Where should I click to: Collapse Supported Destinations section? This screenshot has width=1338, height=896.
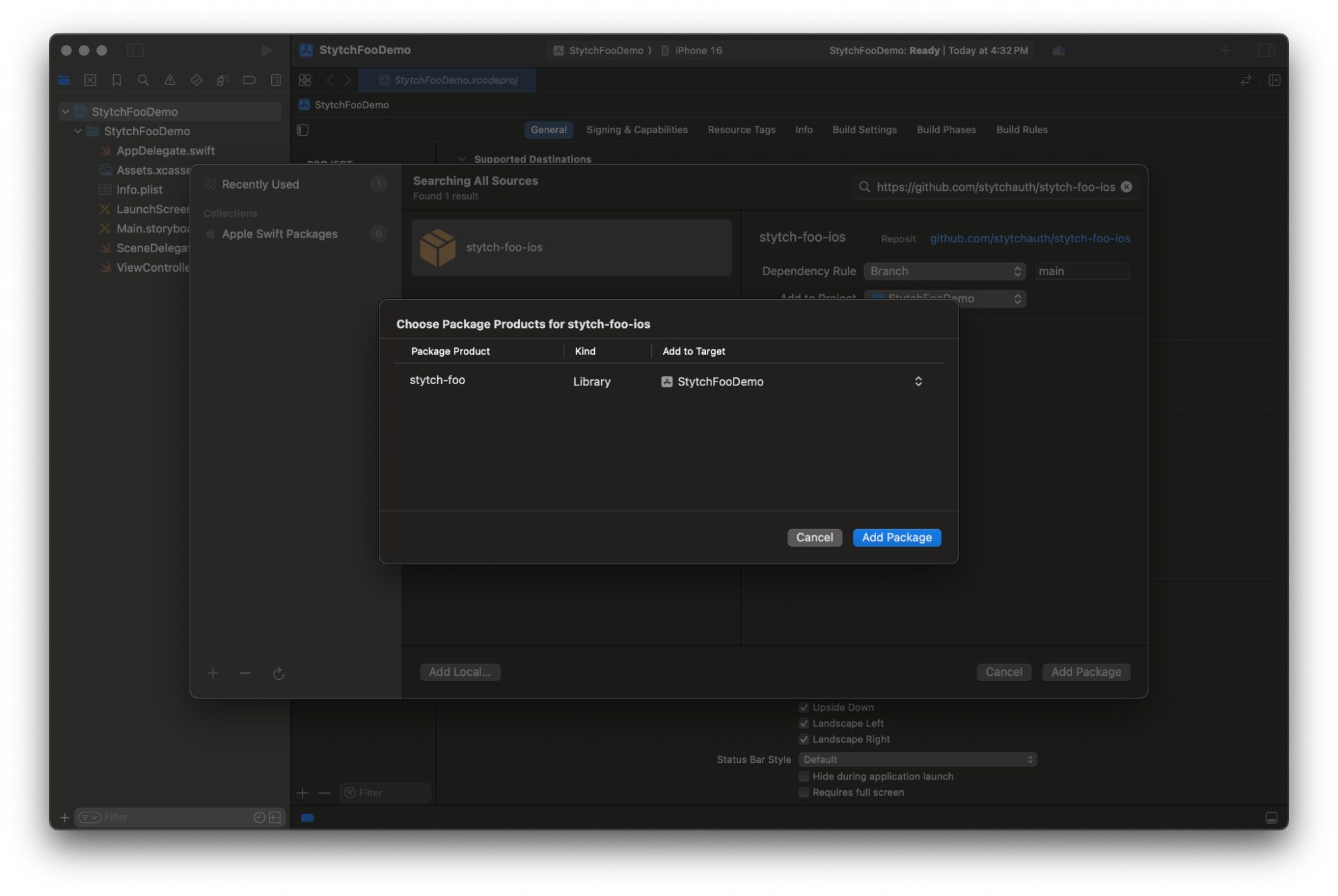[x=462, y=159]
